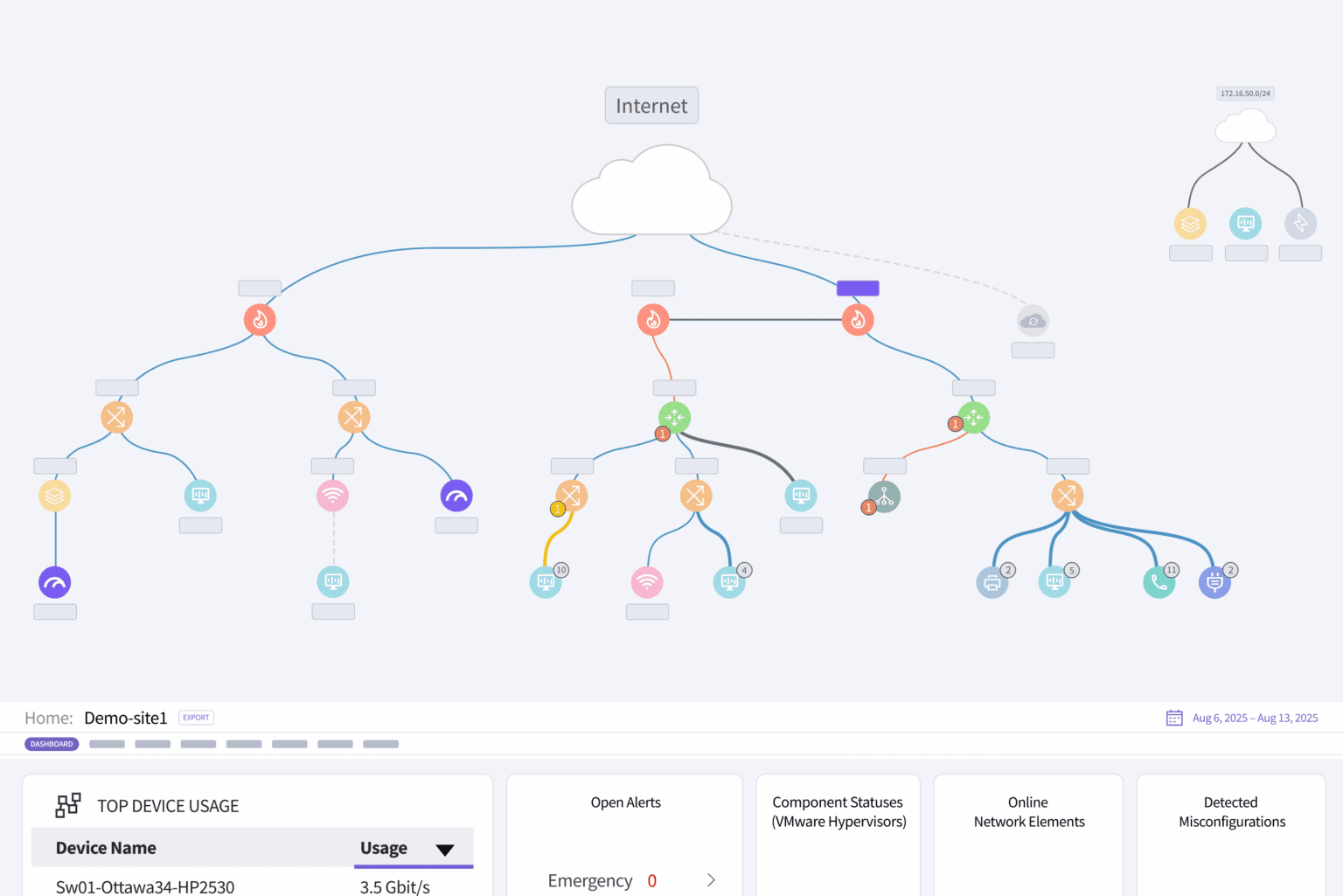
Task: Open the purple power plug device node
Action: pos(1214,581)
